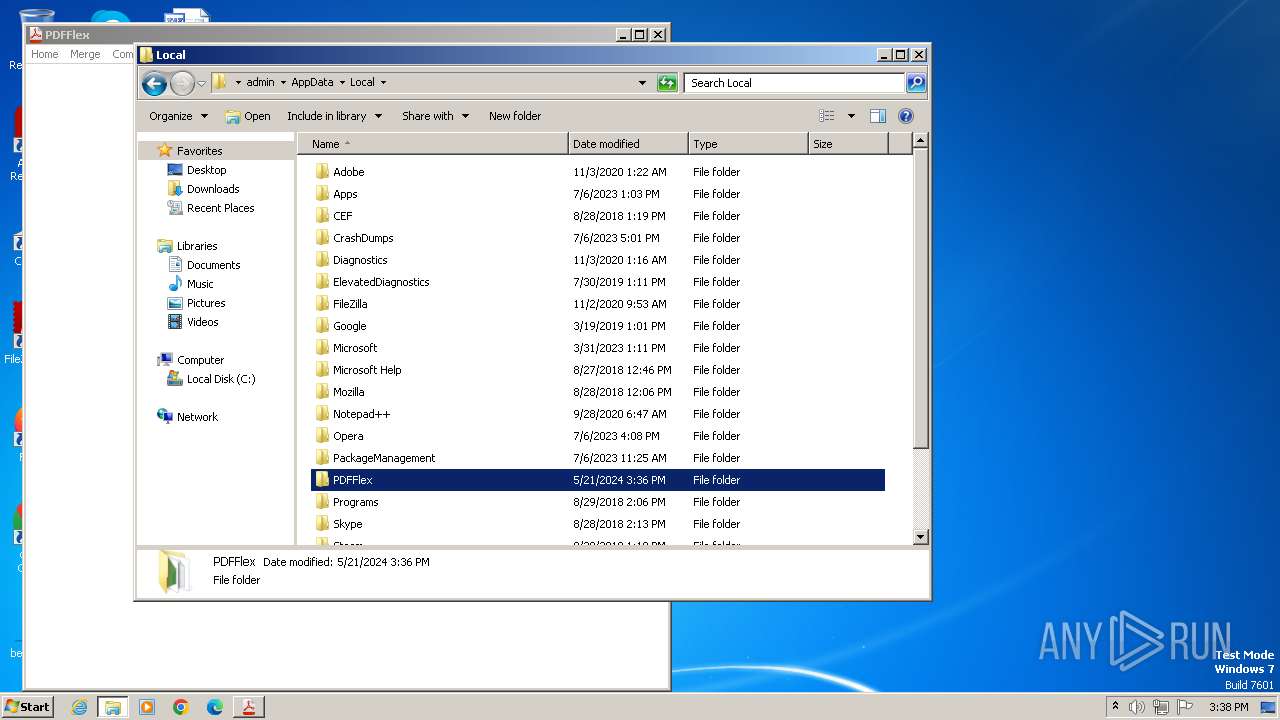Select the Adobe folder icon
Screen dimensions: 1280x720
tap(322, 172)
